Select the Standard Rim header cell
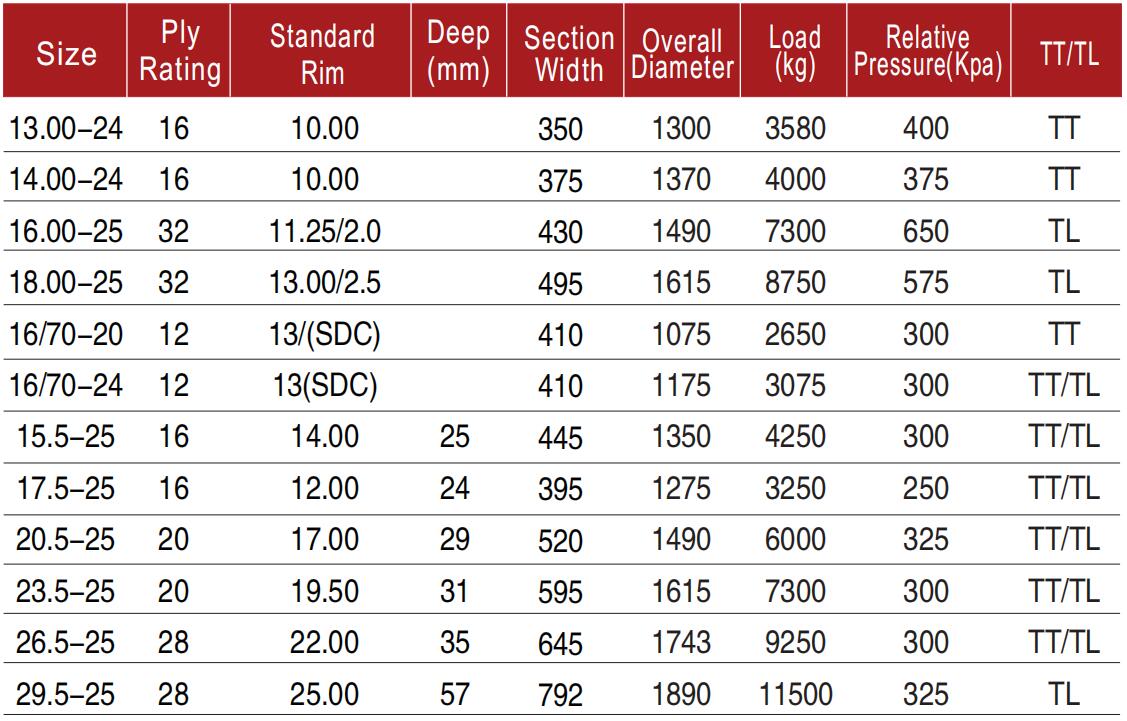The image size is (1127, 721). point(322,55)
